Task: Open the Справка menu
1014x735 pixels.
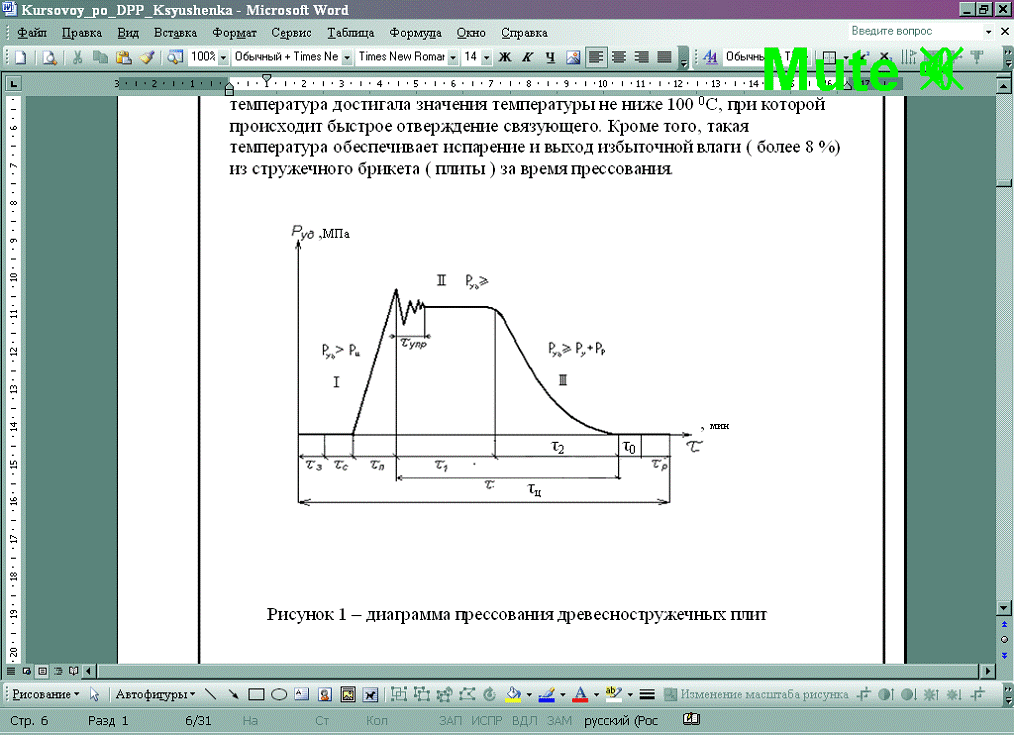Action: (x=524, y=33)
